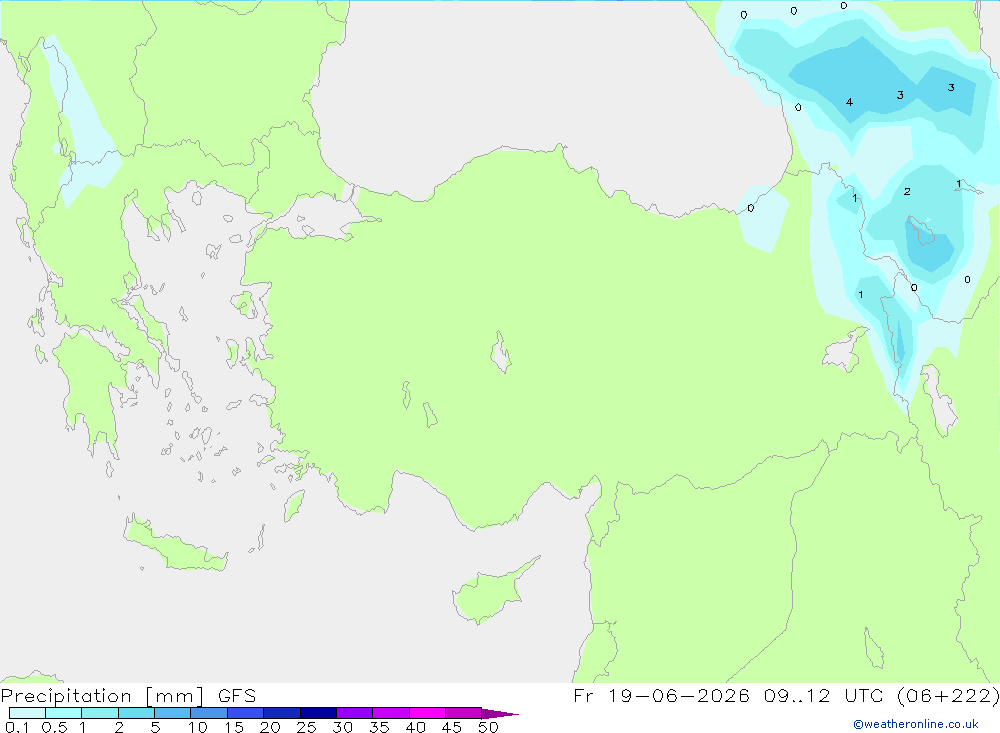1000x733 pixels.
Task: Pick the 15–20 mm legend color swatch
Action: 246,713
